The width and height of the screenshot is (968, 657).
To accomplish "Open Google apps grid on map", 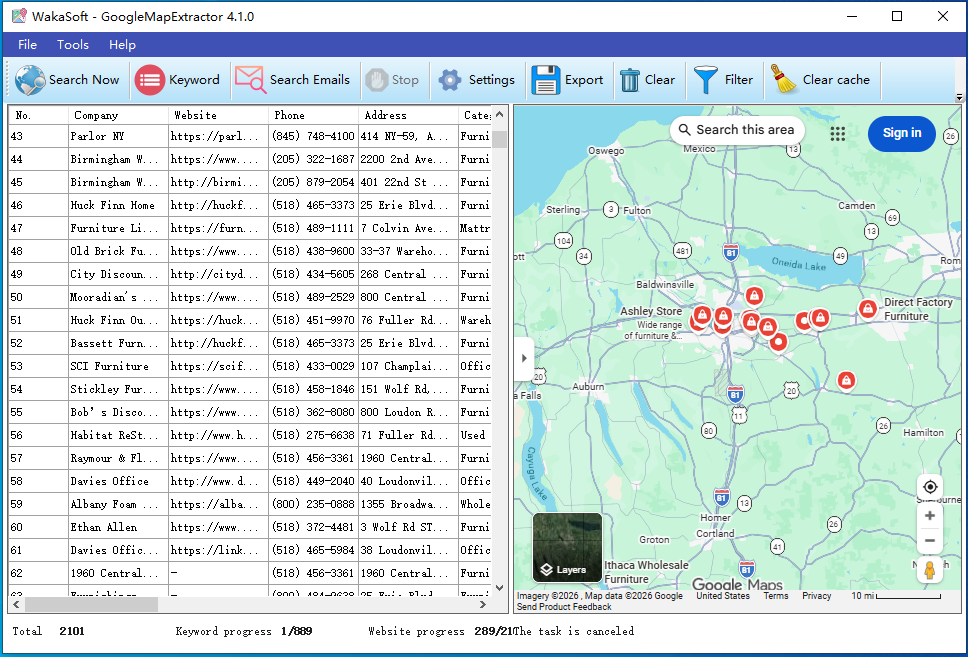I will [838, 133].
